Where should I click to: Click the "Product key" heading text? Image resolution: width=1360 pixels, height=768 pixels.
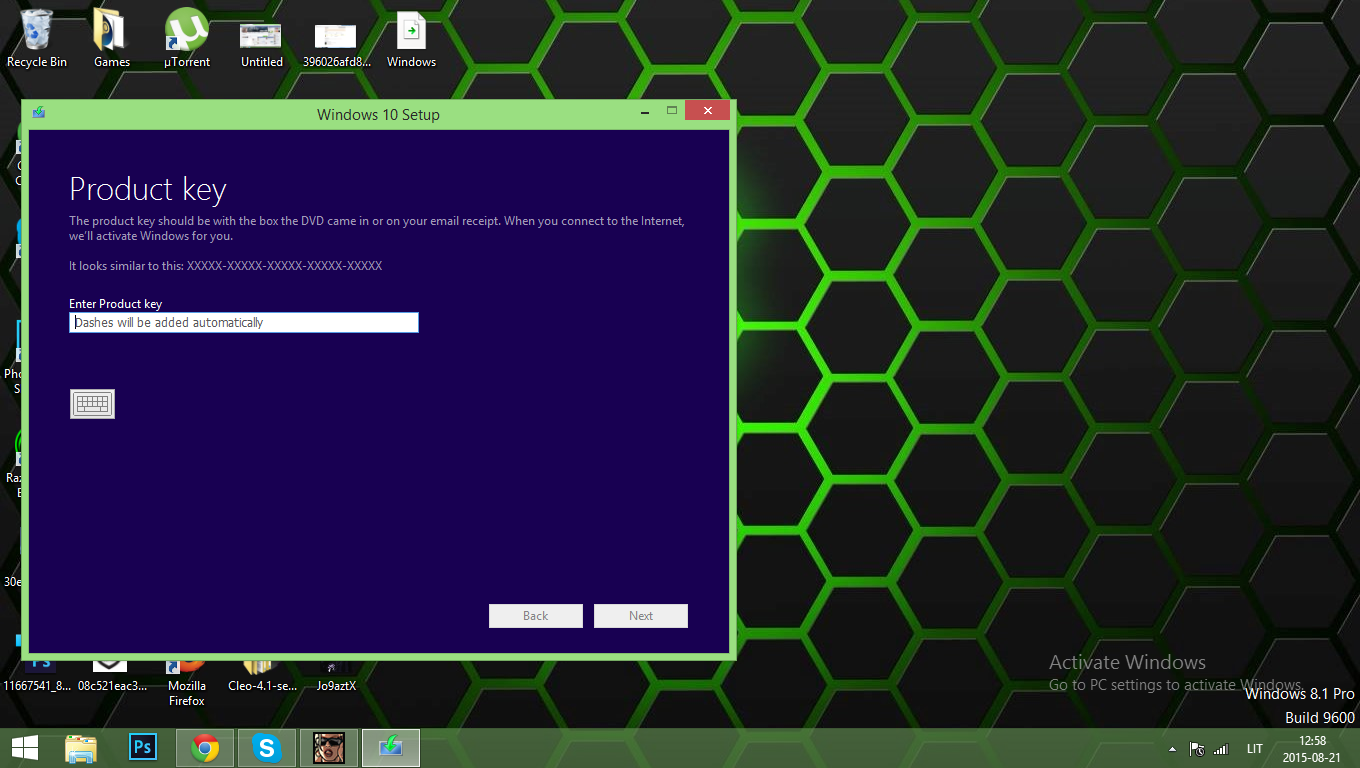tap(148, 189)
